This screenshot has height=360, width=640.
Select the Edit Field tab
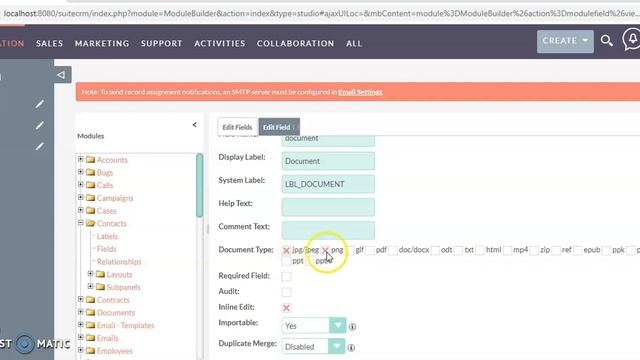pos(279,127)
